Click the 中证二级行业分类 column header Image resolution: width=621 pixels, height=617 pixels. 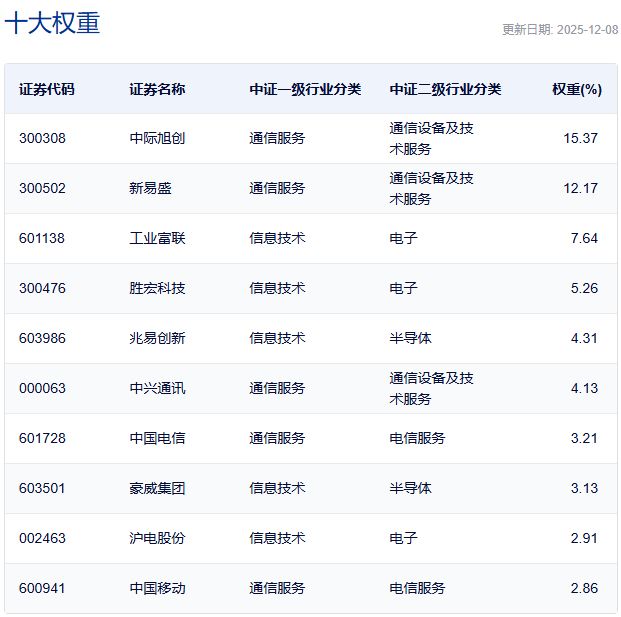point(445,89)
